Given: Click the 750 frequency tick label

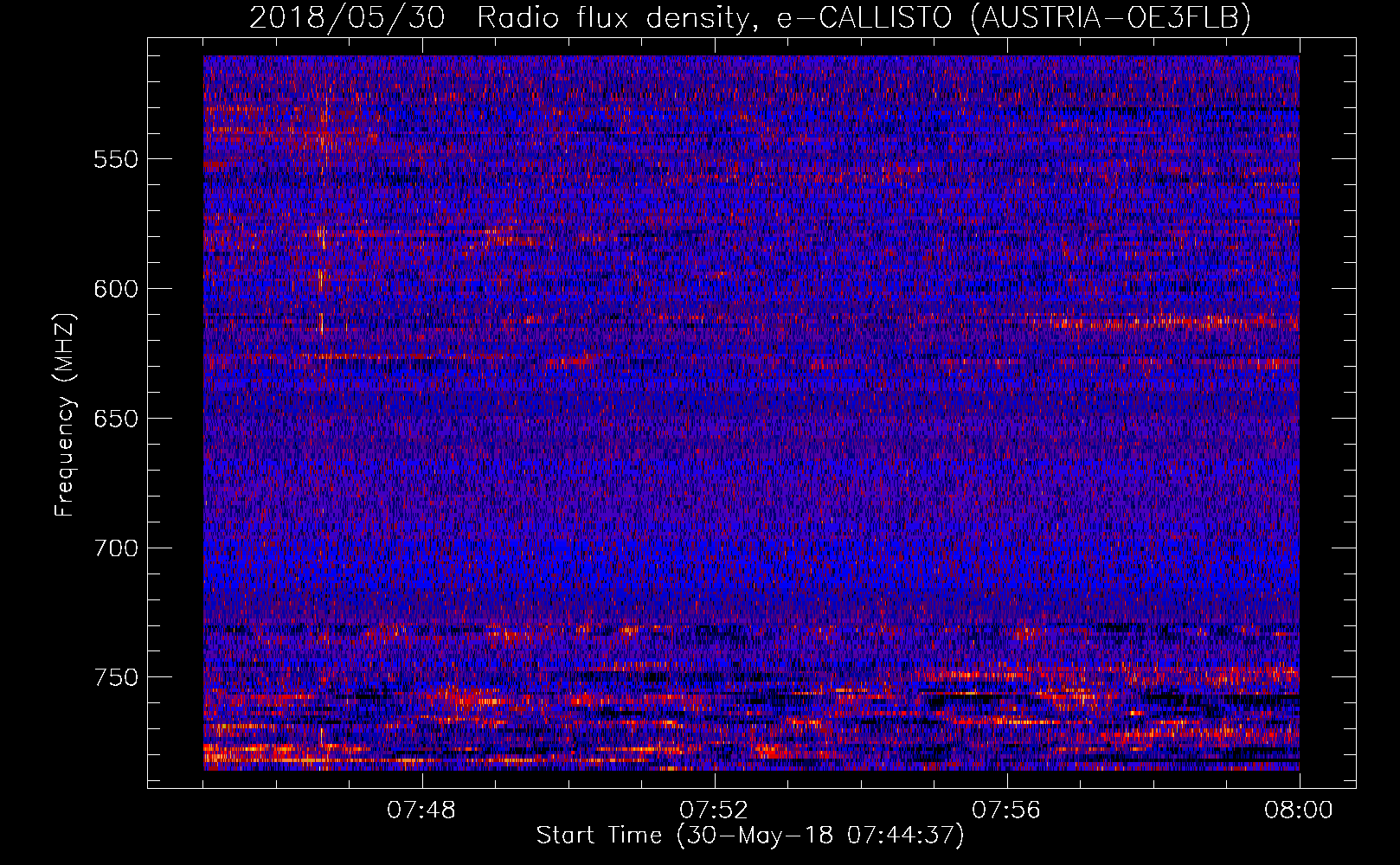Looking at the screenshot, I should (116, 677).
